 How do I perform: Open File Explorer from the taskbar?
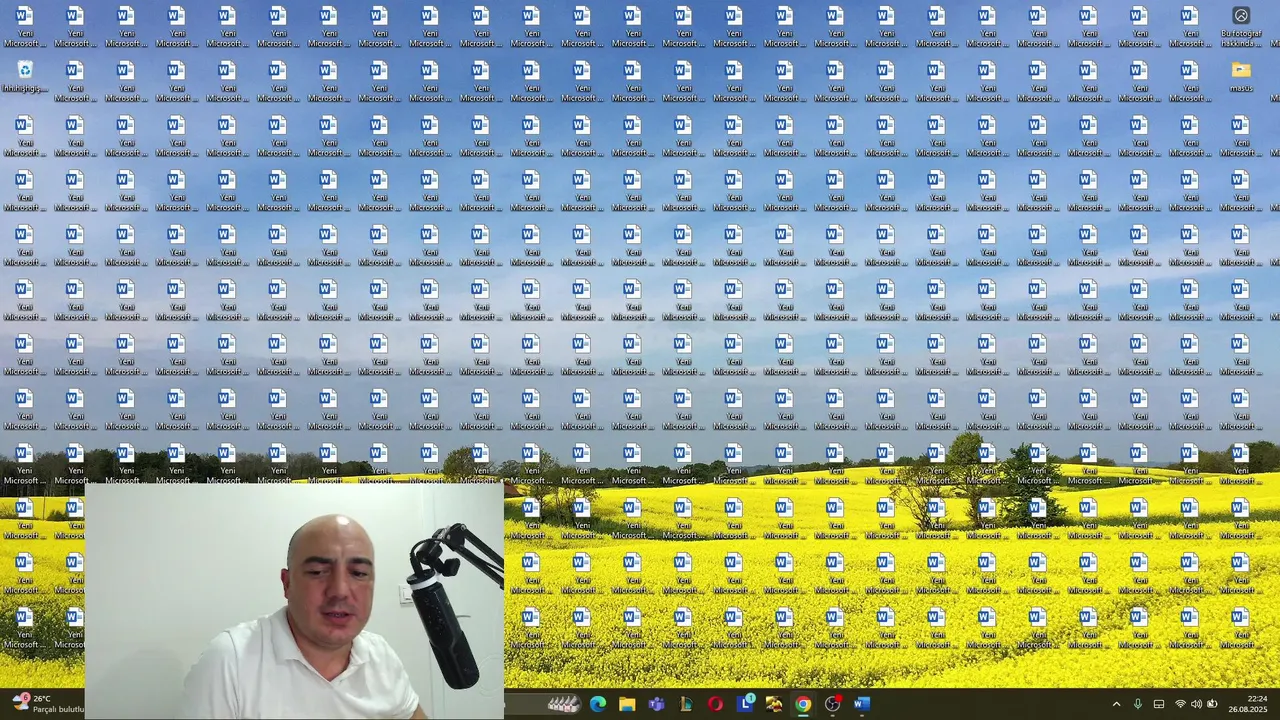click(x=627, y=704)
